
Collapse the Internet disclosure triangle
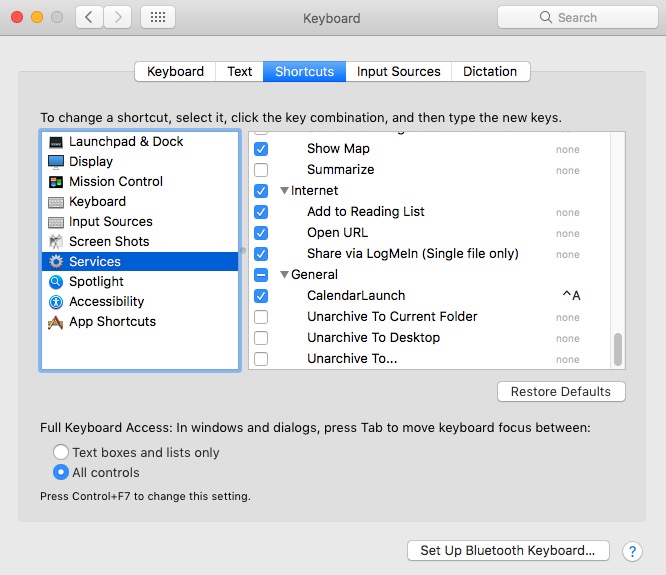pyautogui.click(x=285, y=191)
